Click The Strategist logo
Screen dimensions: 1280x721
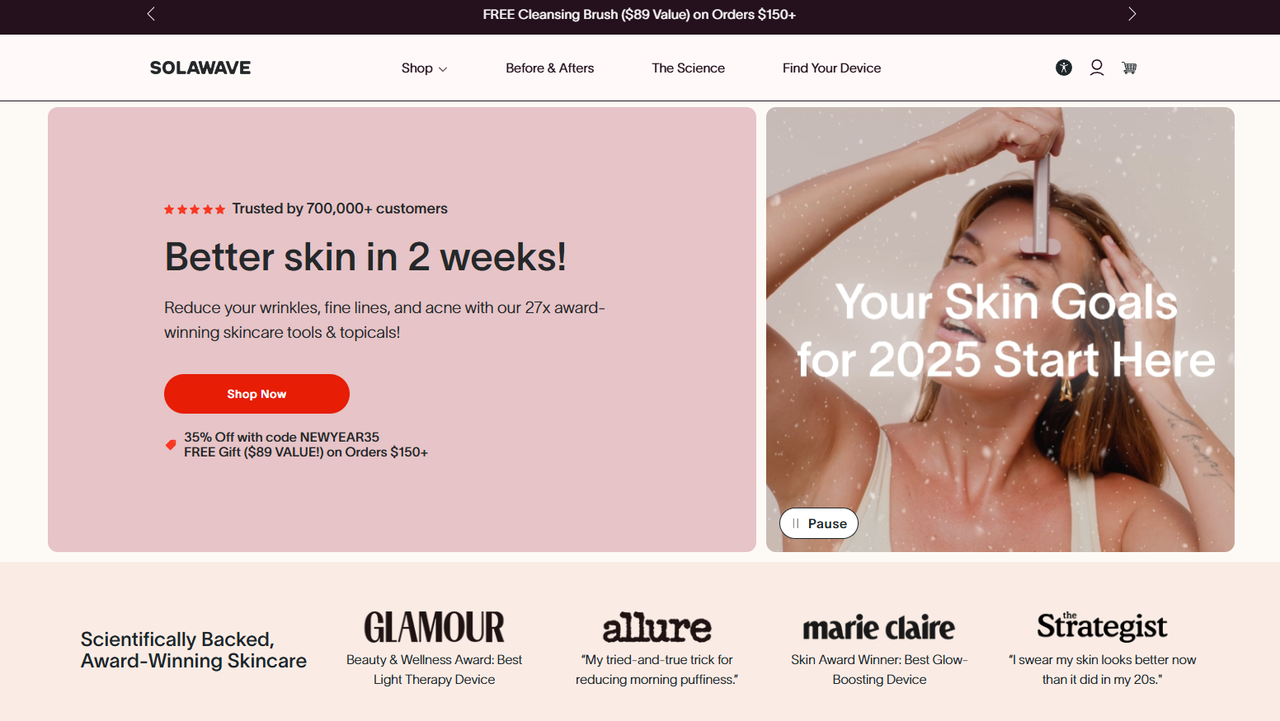pos(1102,626)
